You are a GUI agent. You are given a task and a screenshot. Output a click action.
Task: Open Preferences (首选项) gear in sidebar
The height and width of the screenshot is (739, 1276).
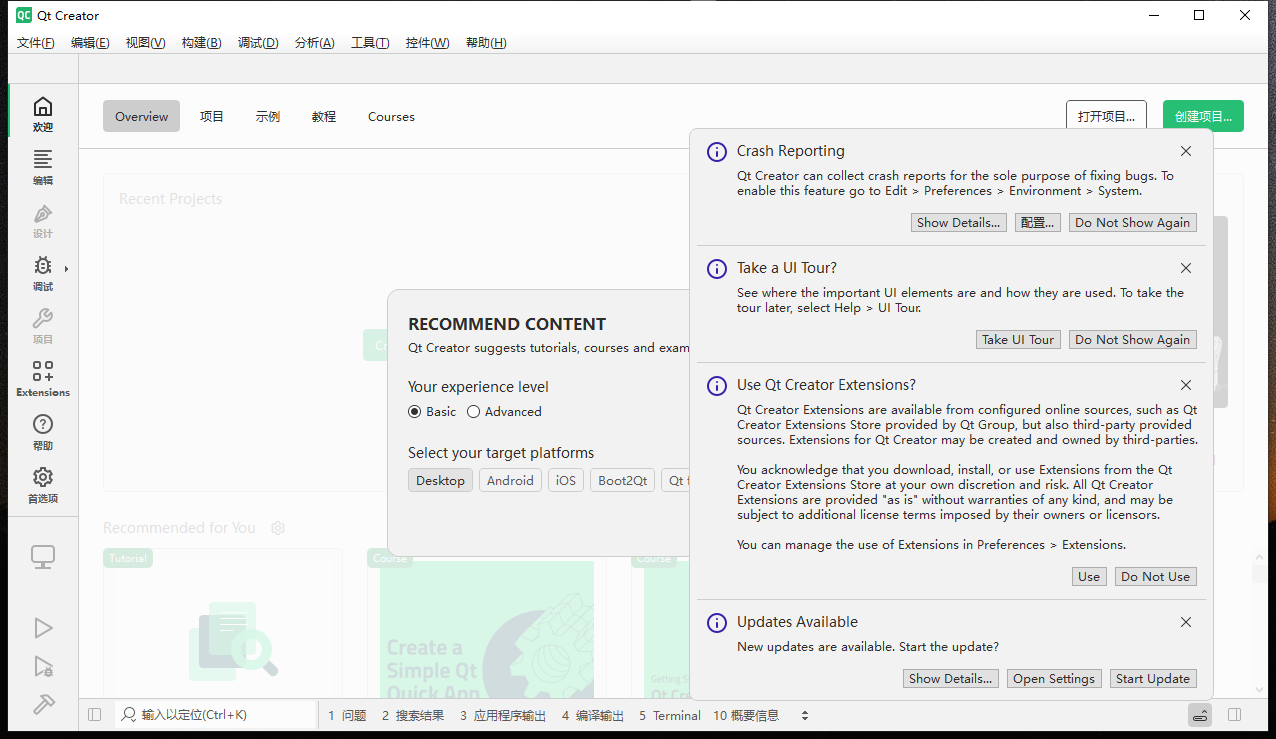pos(43,484)
